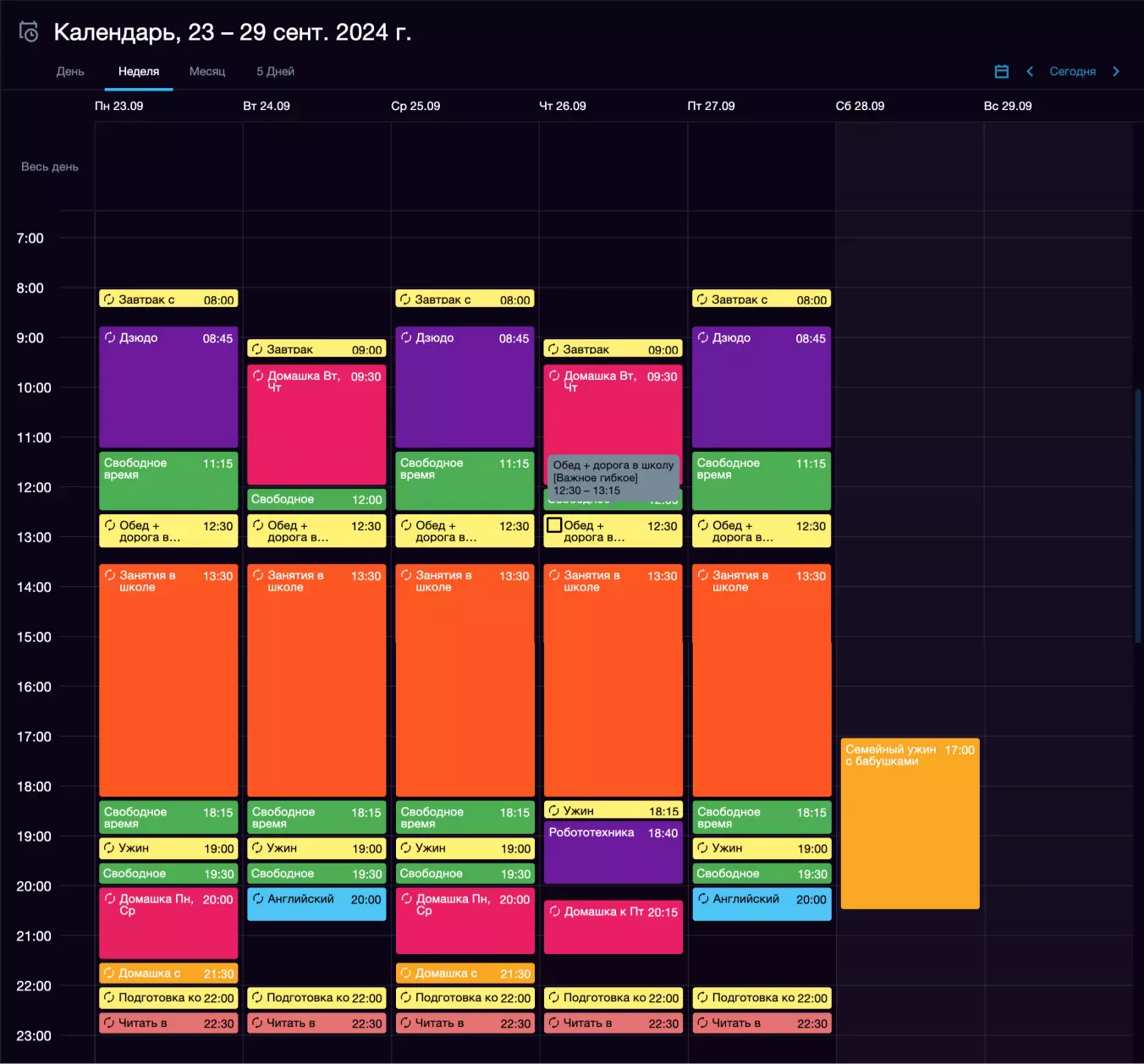Screen dimensions: 1144x1064
Task: Open Wednesday's Свободное время 18:15 event
Action: pos(465,818)
